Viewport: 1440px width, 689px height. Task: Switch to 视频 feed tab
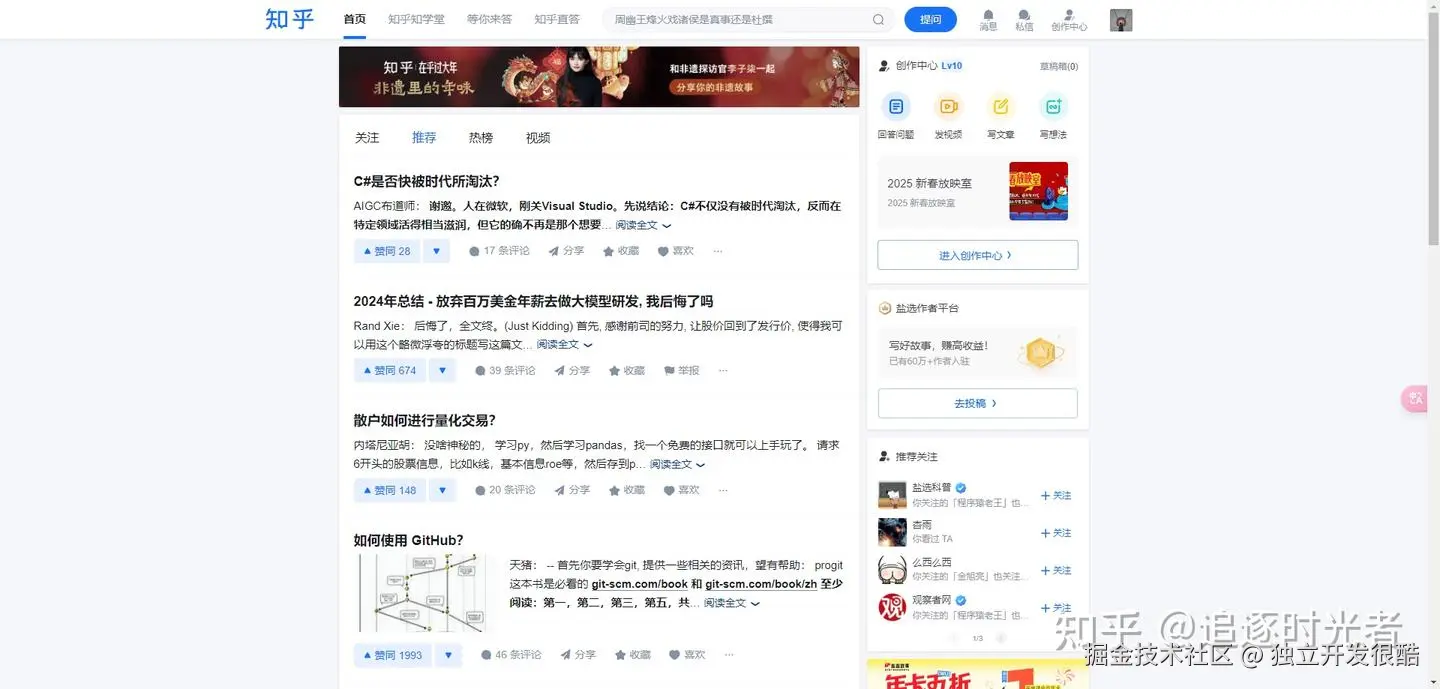538,138
